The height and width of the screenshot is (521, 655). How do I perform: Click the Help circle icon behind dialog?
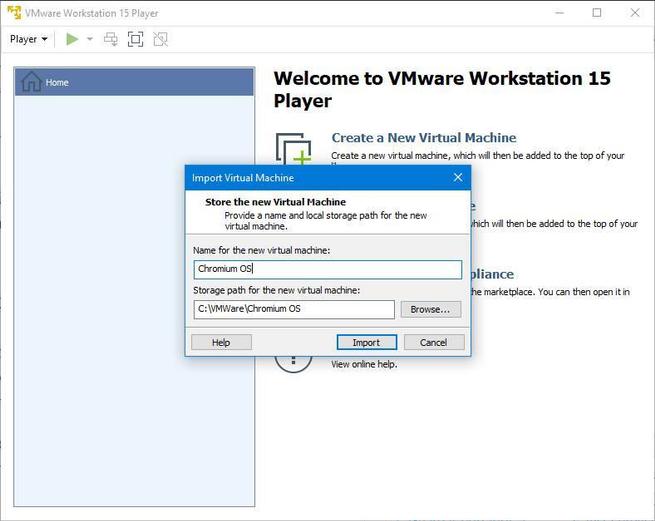293,363
